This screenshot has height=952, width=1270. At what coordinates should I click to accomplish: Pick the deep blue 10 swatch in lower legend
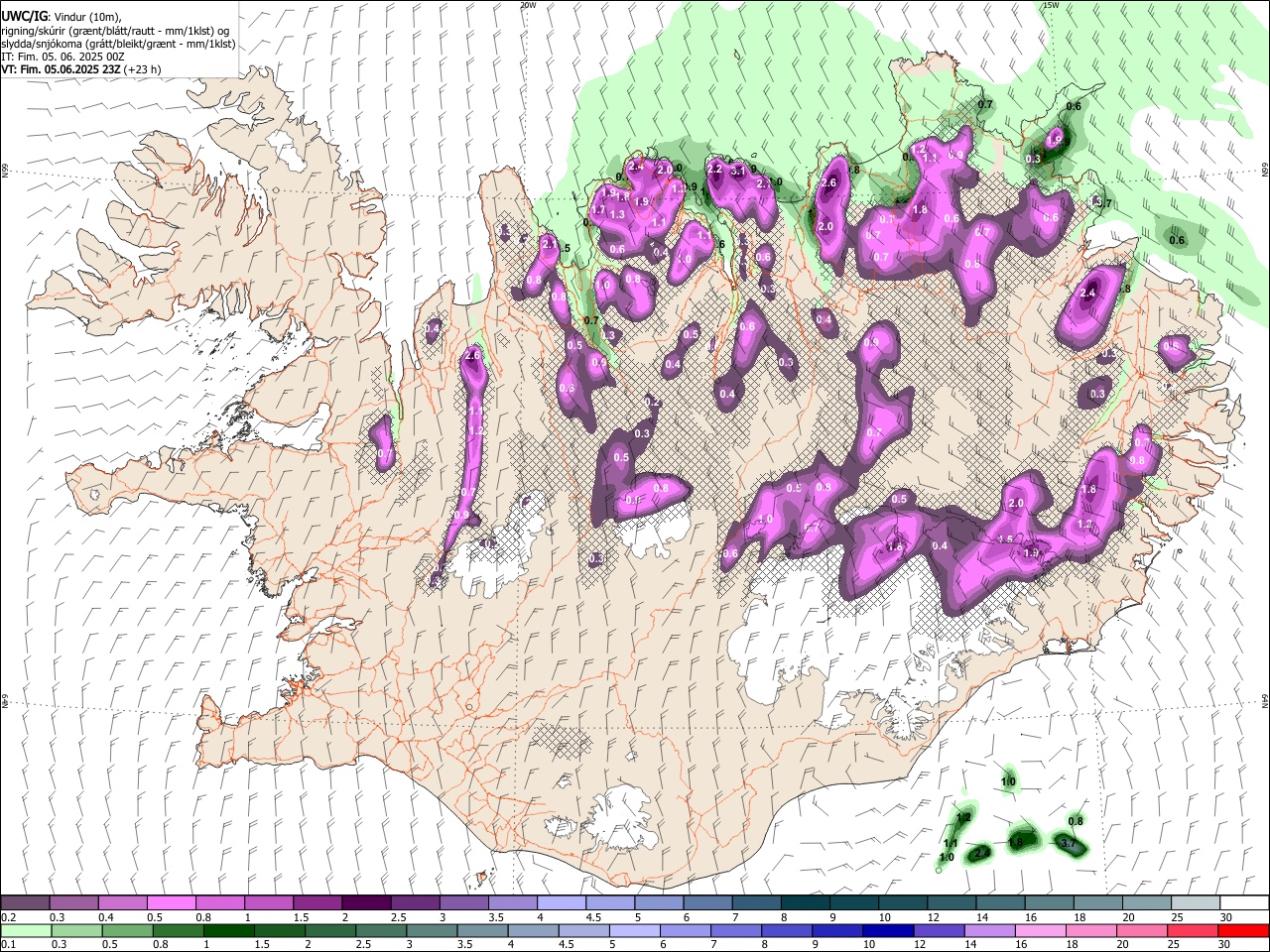tap(888, 930)
